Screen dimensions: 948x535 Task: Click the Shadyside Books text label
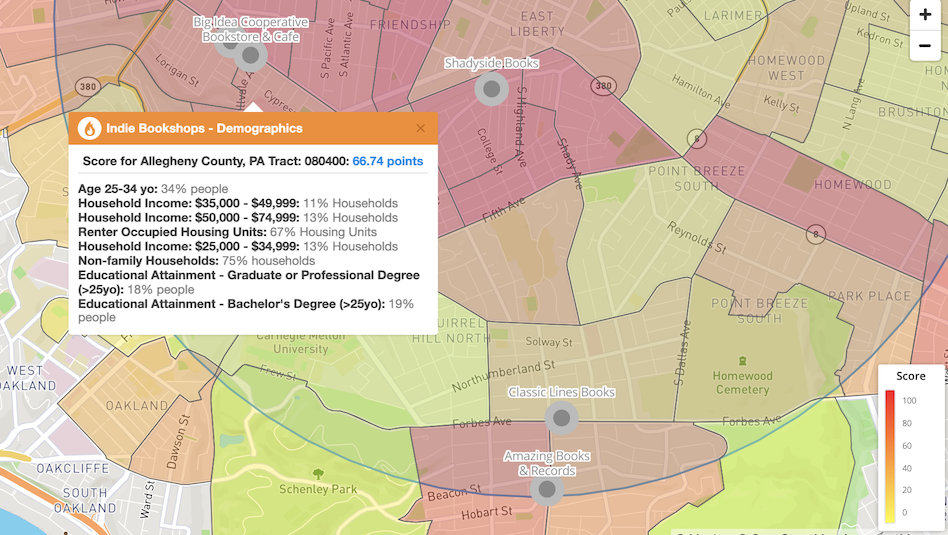(491, 63)
